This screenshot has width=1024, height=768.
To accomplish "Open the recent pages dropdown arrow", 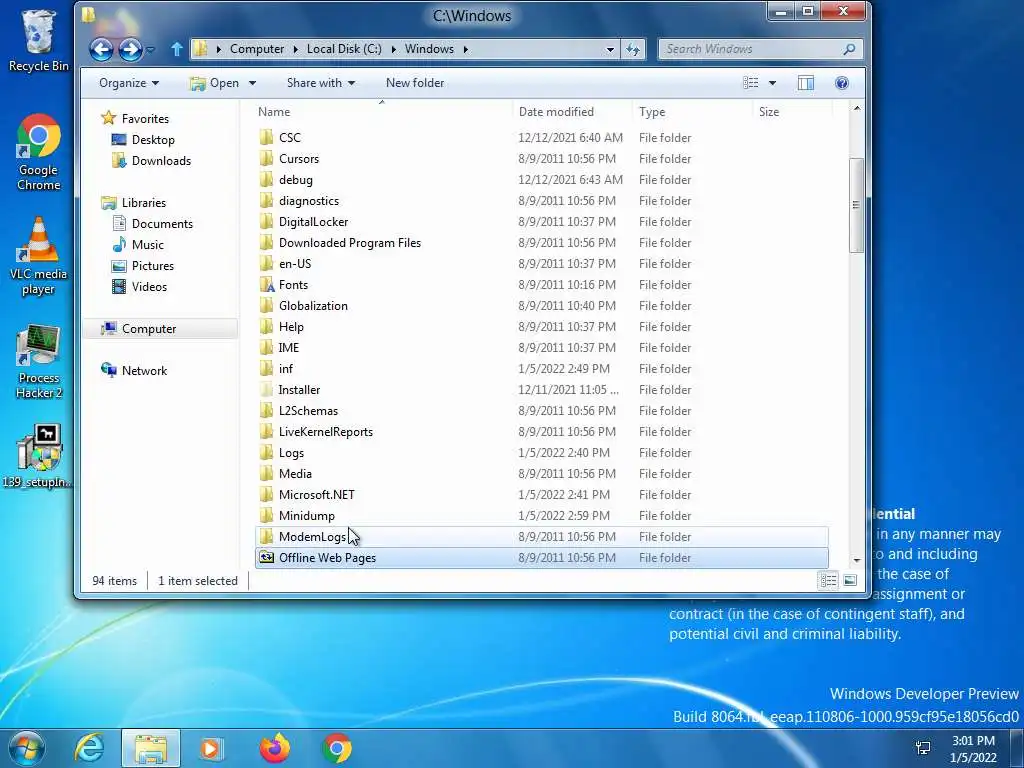I will 151,50.
